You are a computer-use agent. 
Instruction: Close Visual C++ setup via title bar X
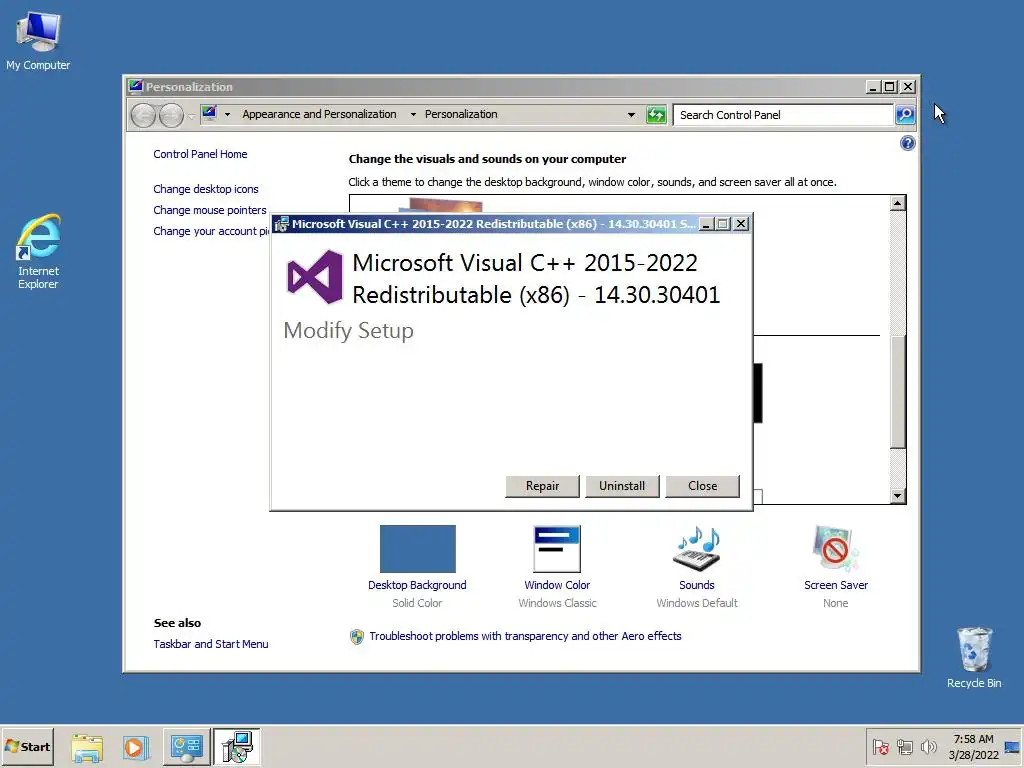(x=741, y=224)
